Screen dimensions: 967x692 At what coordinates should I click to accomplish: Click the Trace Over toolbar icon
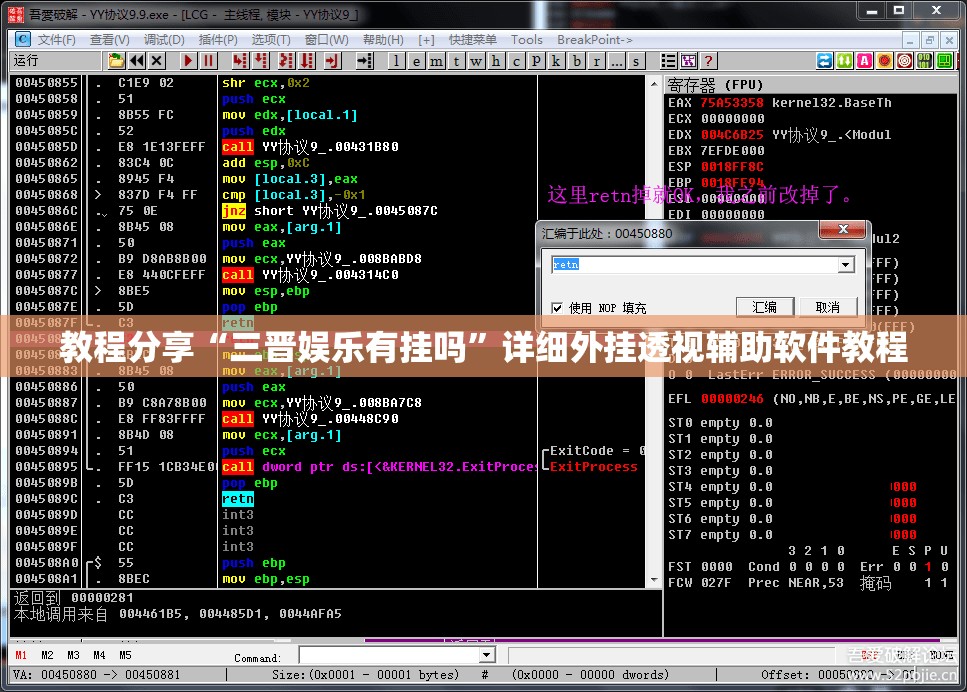[x=307, y=60]
